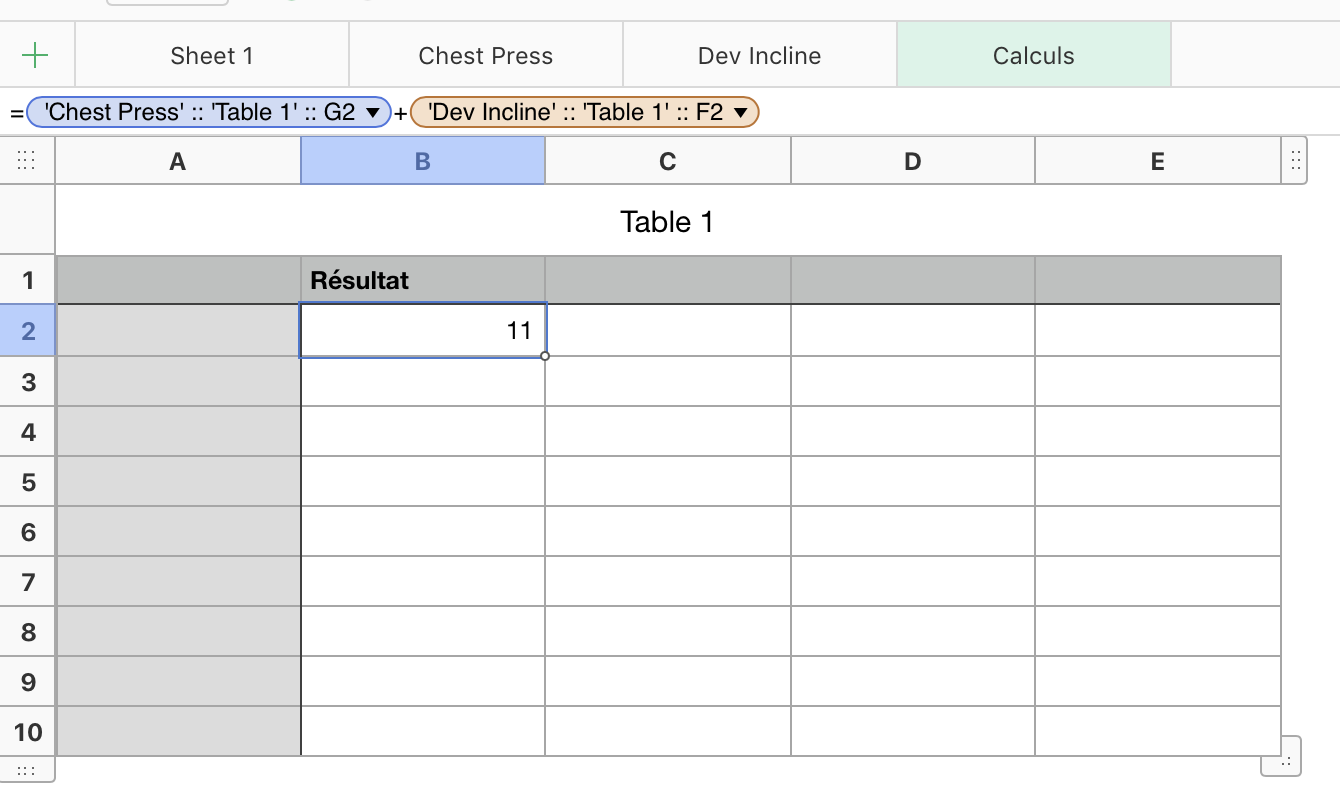Select the row 2 header

coord(28,330)
